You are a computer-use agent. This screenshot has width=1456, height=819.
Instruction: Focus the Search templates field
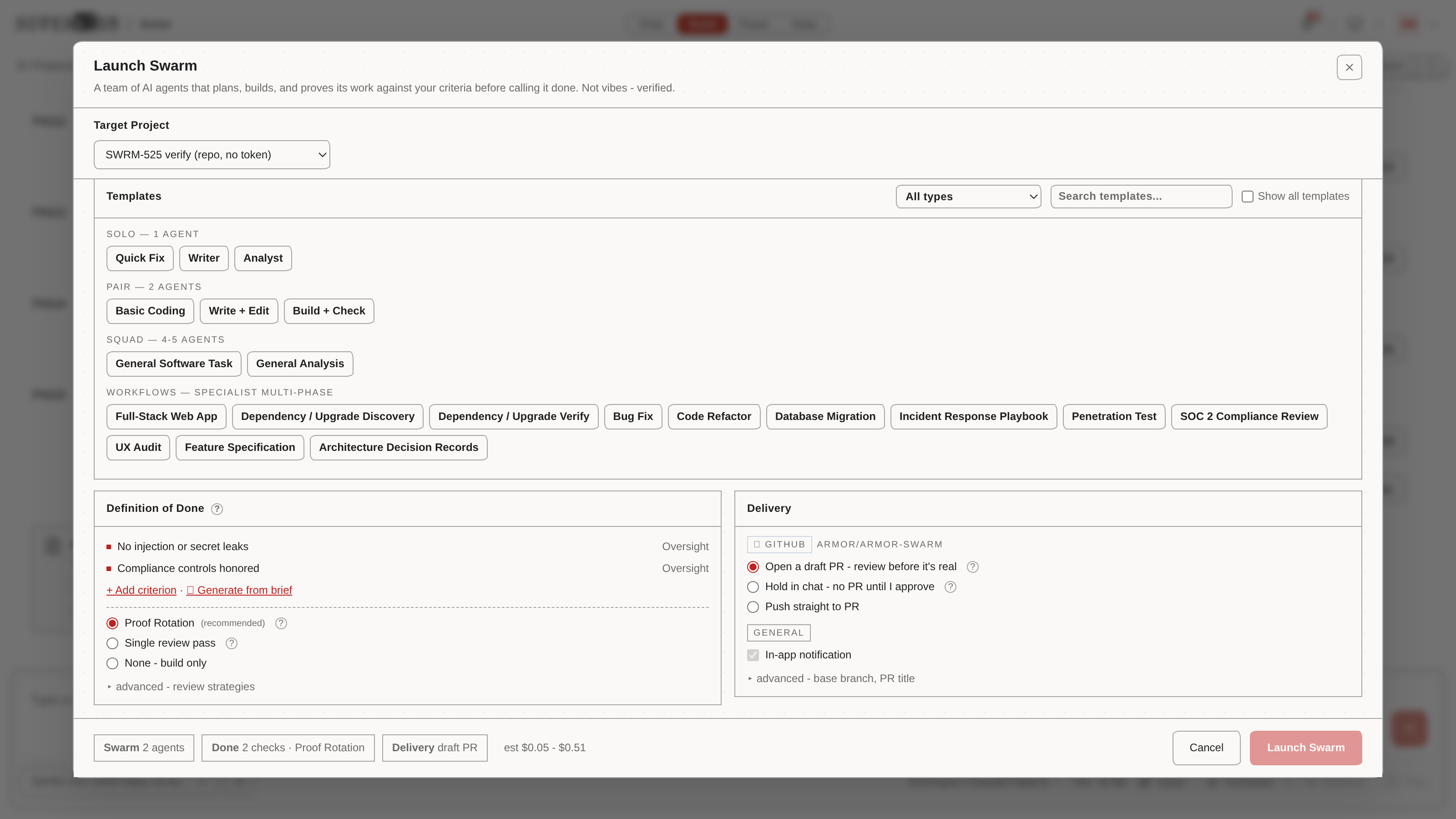[x=1141, y=196]
